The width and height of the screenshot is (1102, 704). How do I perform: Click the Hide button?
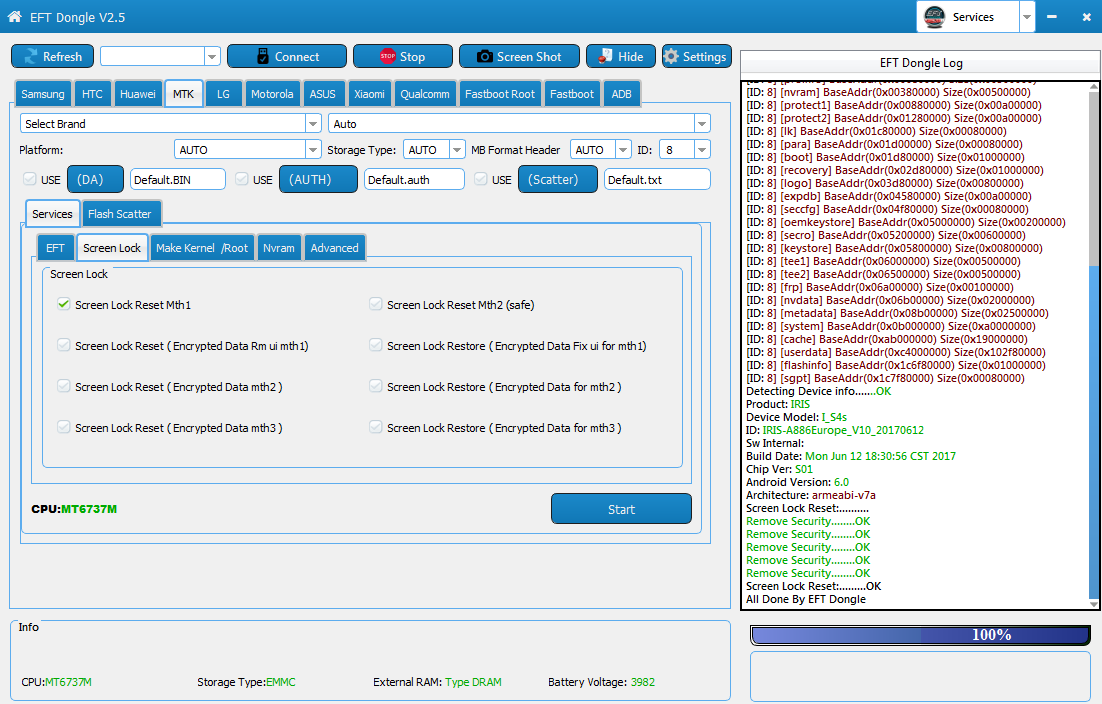click(x=620, y=57)
